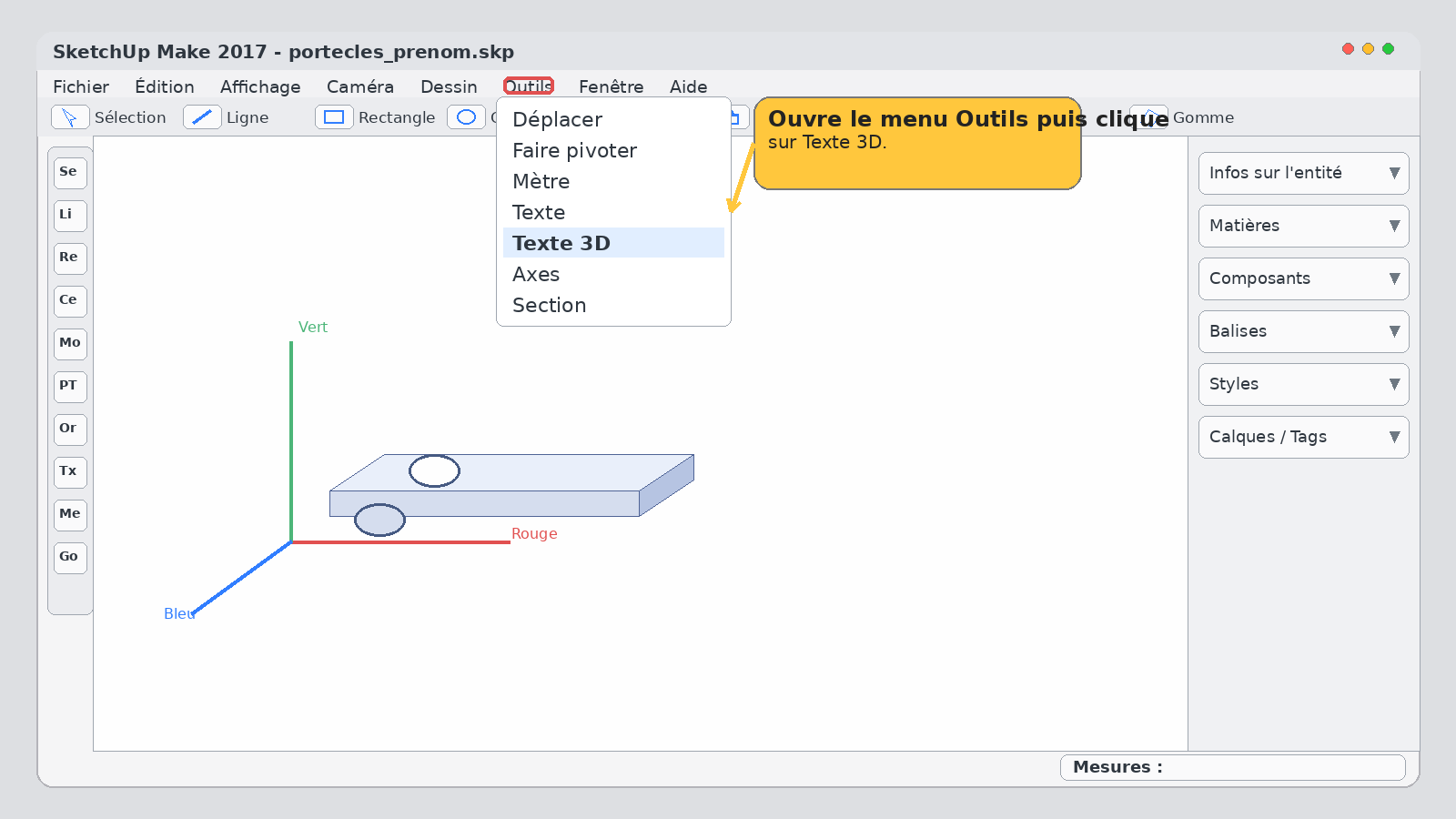
Task: Expand the Styles panel
Action: pyautogui.click(x=1303, y=384)
